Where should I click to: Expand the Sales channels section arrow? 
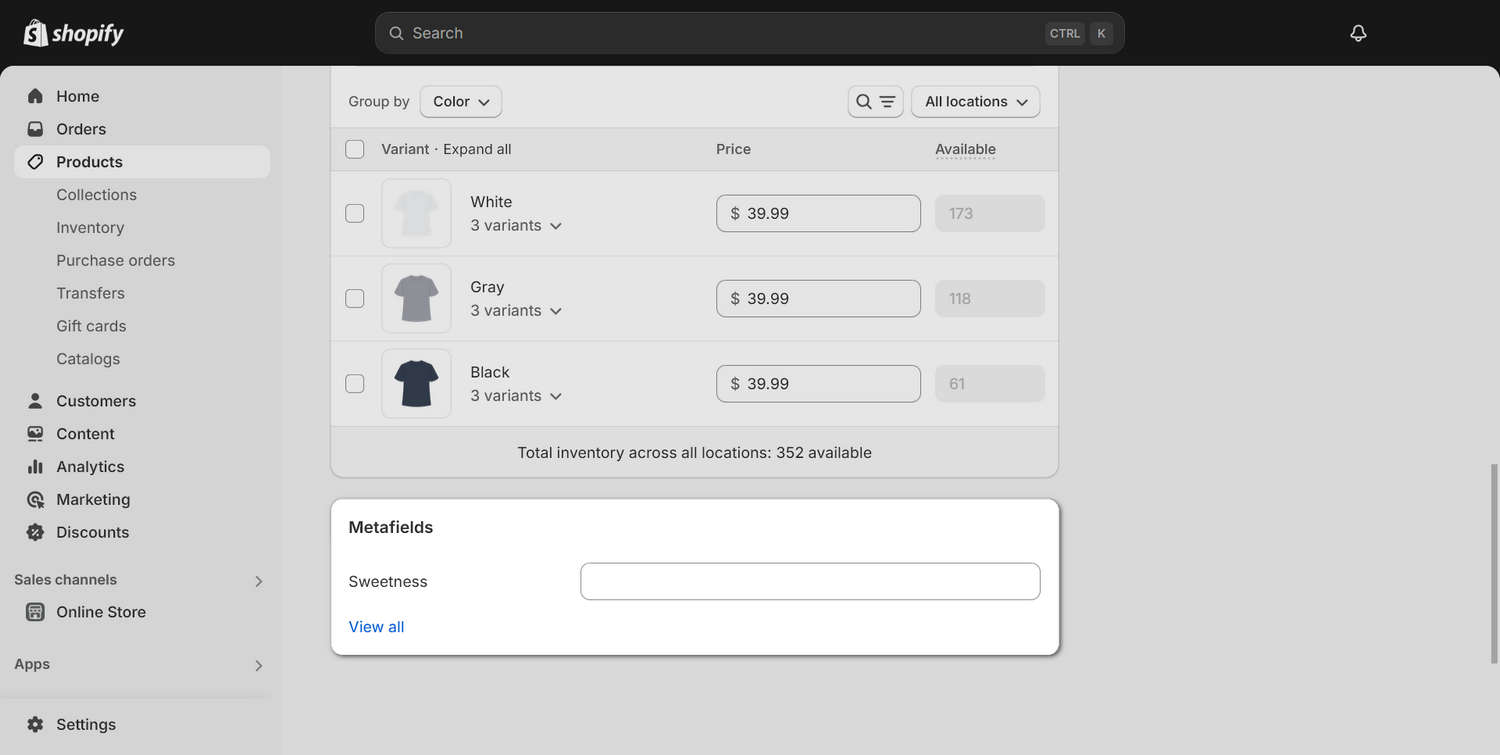(x=258, y=581)
